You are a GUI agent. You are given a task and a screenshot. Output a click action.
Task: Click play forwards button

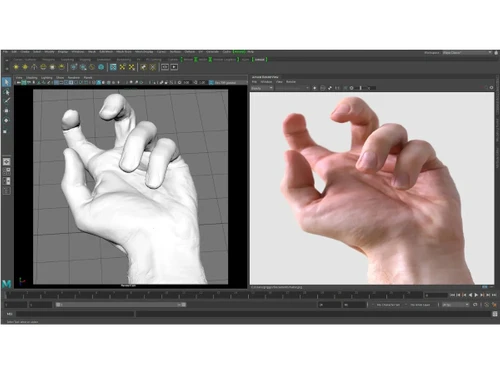tap(476, 295)
